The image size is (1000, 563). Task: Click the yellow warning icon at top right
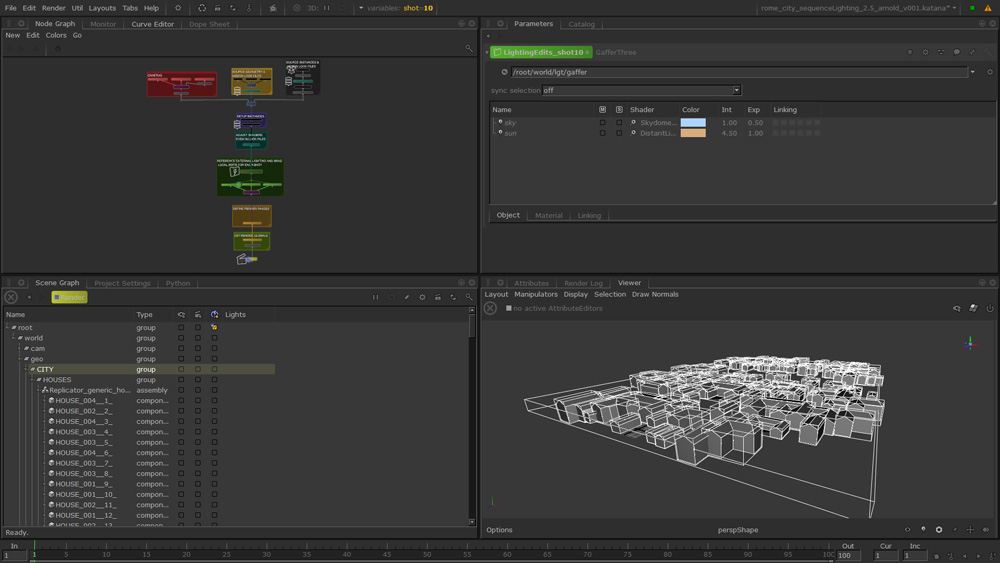(988, 8)
